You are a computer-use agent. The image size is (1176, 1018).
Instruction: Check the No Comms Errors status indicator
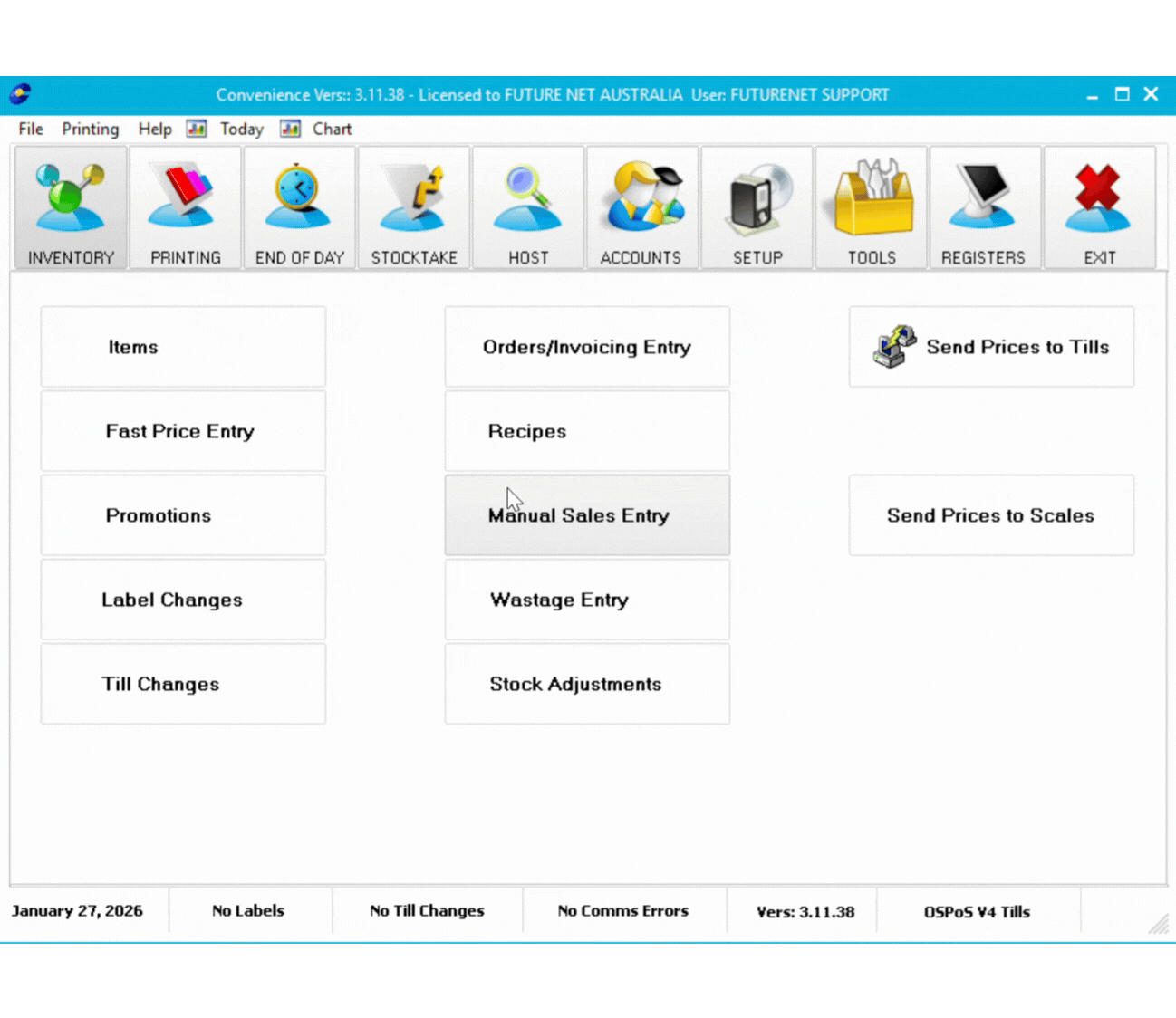tap(622, 911)
